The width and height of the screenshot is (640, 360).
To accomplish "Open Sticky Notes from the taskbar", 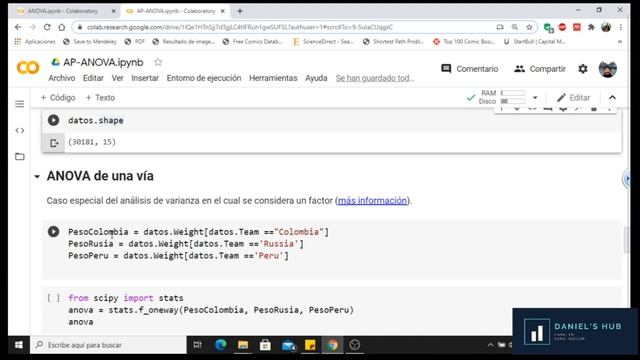I will [x=310, y=345].
